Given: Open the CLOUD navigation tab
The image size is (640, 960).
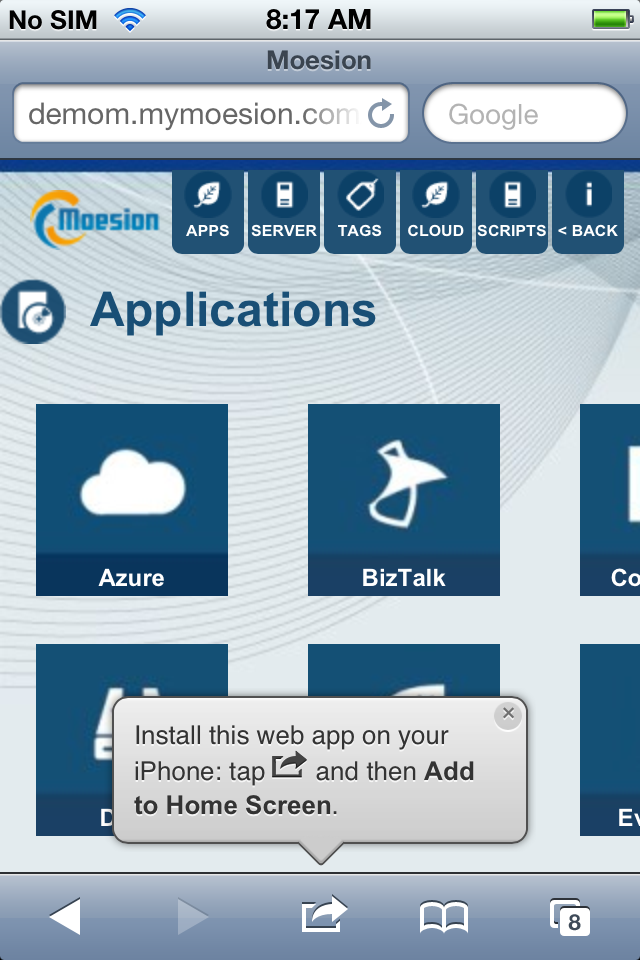Looking at the screenshot, I should point(435,212).
